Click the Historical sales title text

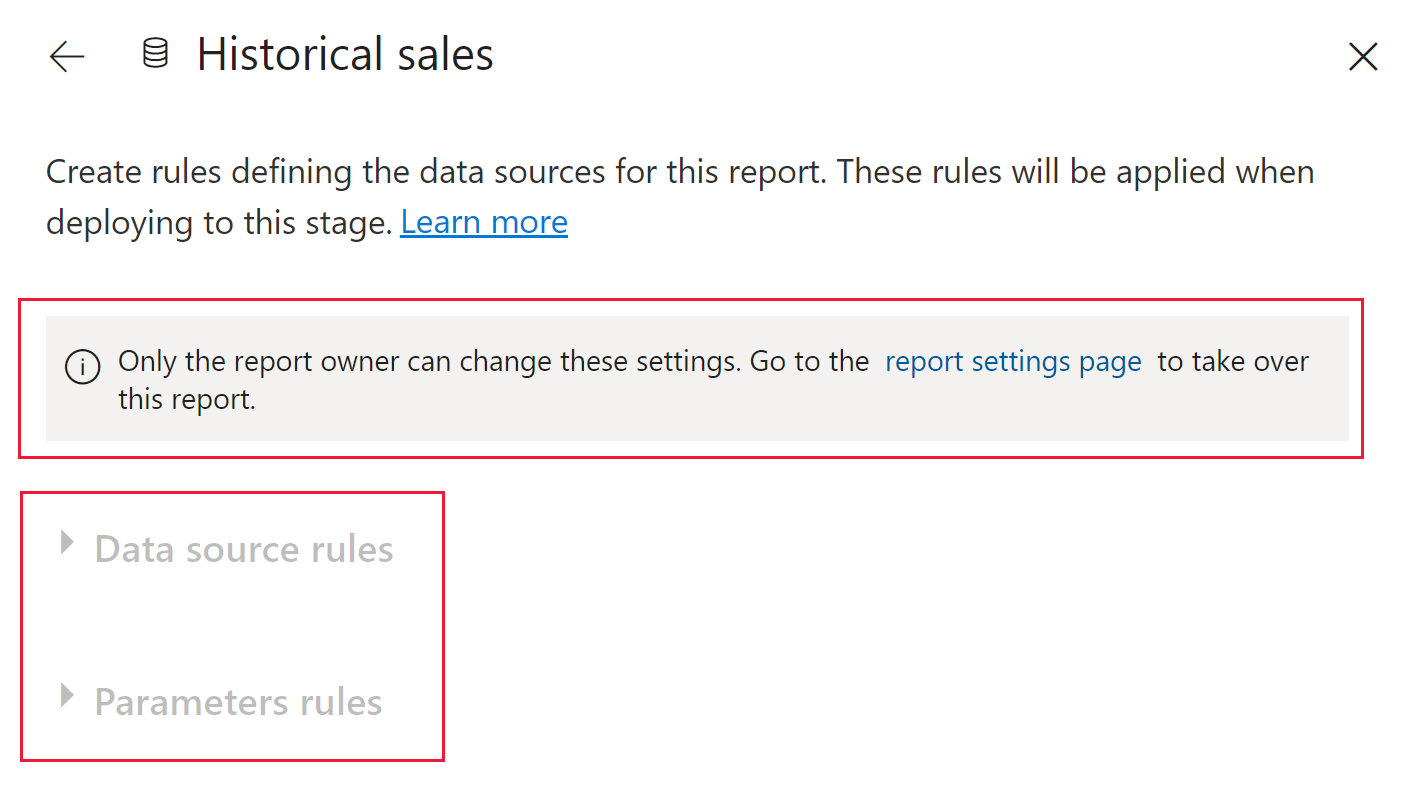pos(345,54)
